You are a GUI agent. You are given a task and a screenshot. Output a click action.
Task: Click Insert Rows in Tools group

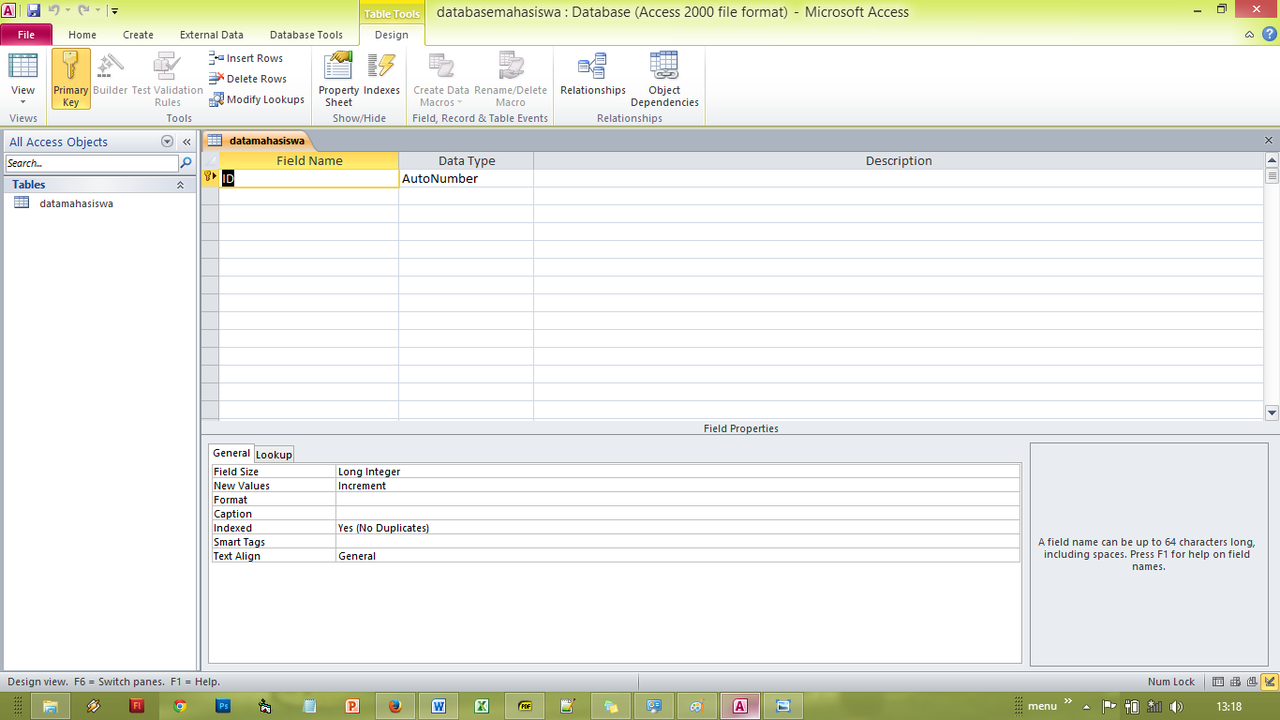tap(246, 58)
